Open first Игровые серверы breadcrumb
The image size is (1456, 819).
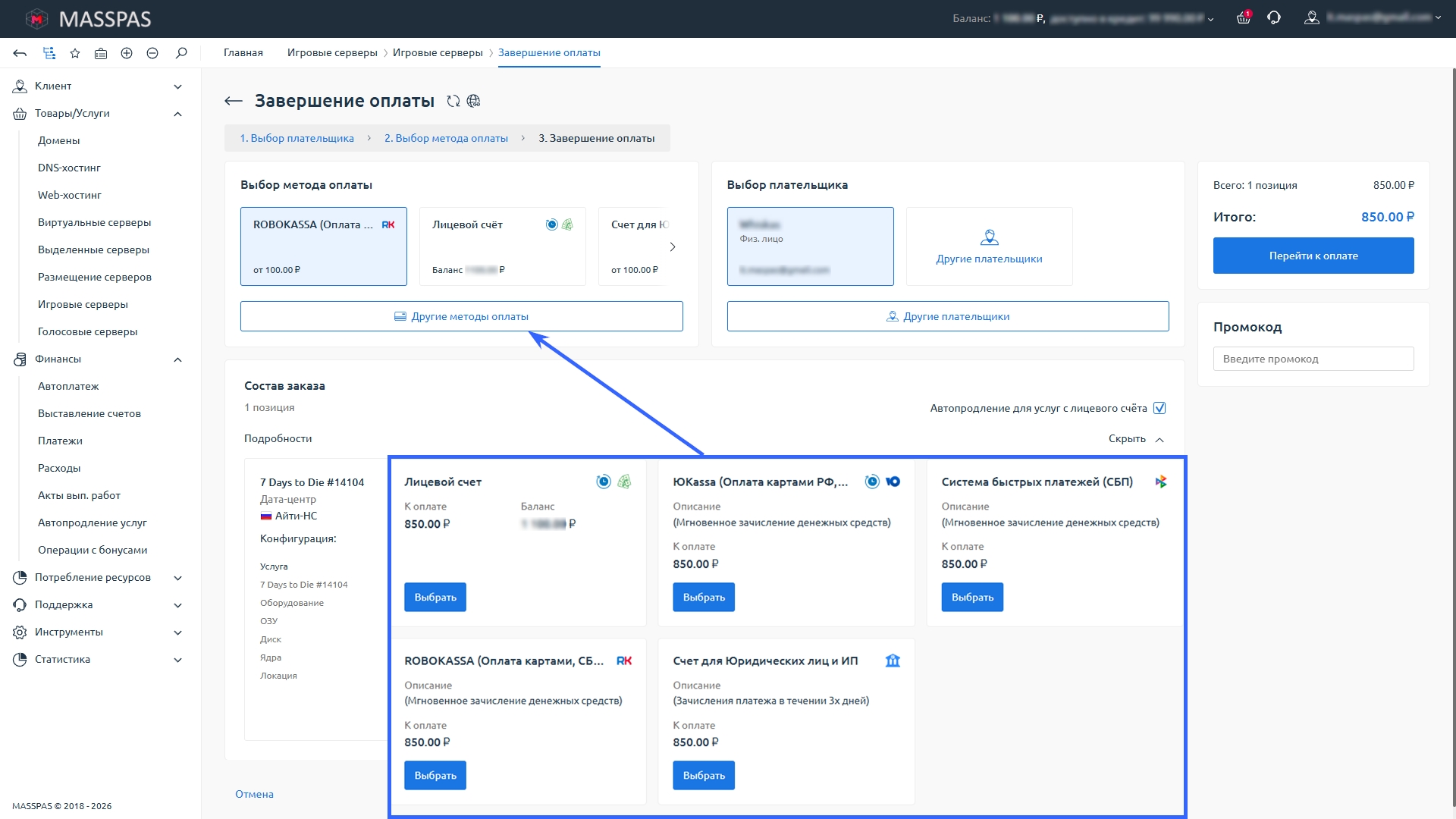(x=332, y=53)
